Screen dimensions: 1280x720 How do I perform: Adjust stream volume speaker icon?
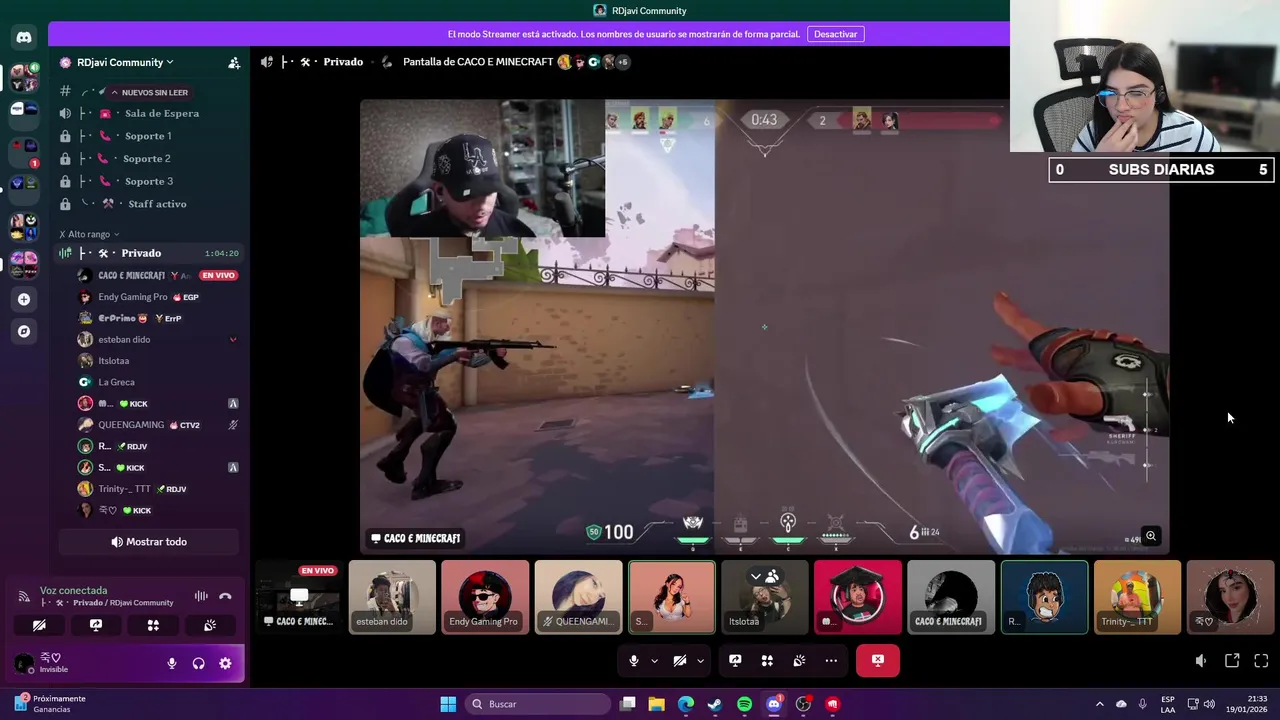pyautogui.click(x=1201, y=661)
